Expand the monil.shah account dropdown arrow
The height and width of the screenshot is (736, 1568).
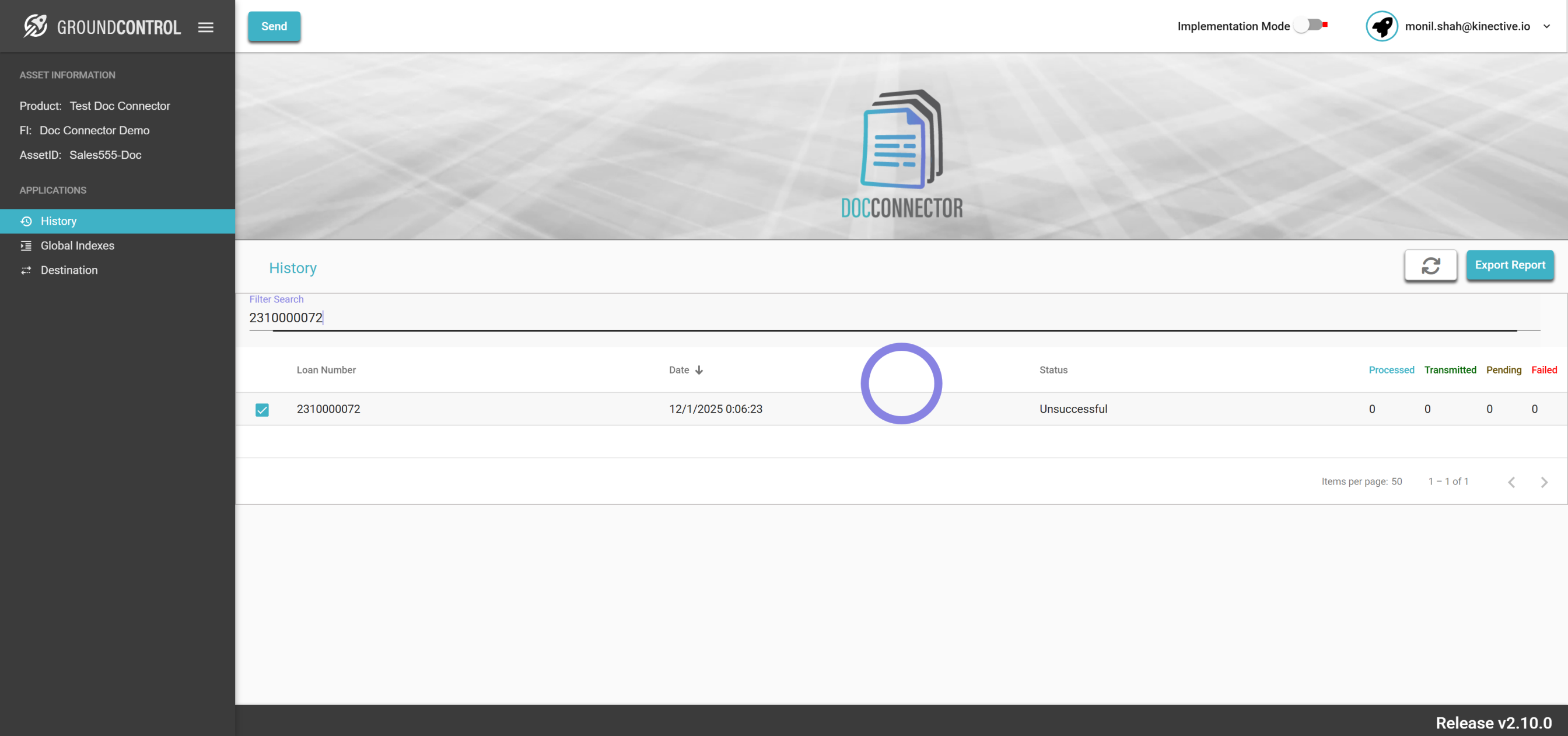[x=1546, y=26]
